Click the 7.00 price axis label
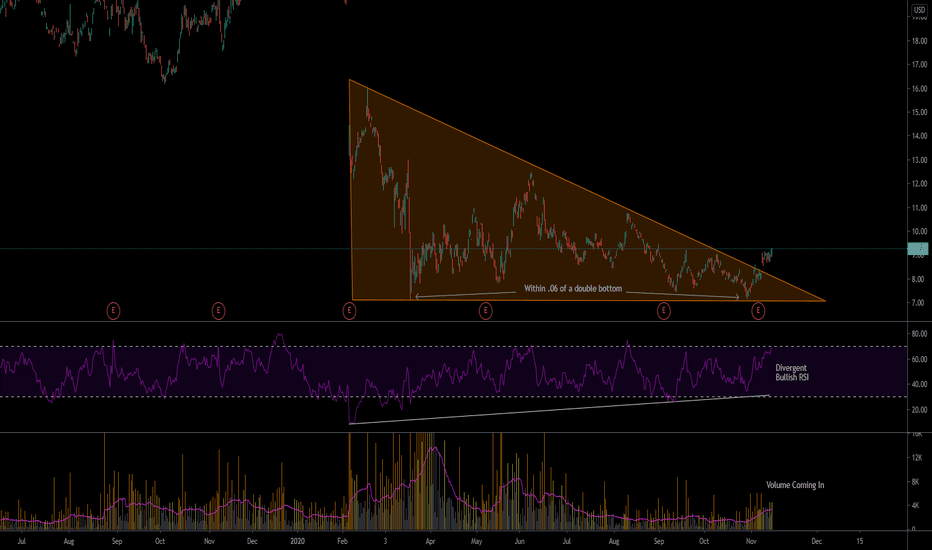This screenshot has height=550, width=932. (x=920, y=303)
